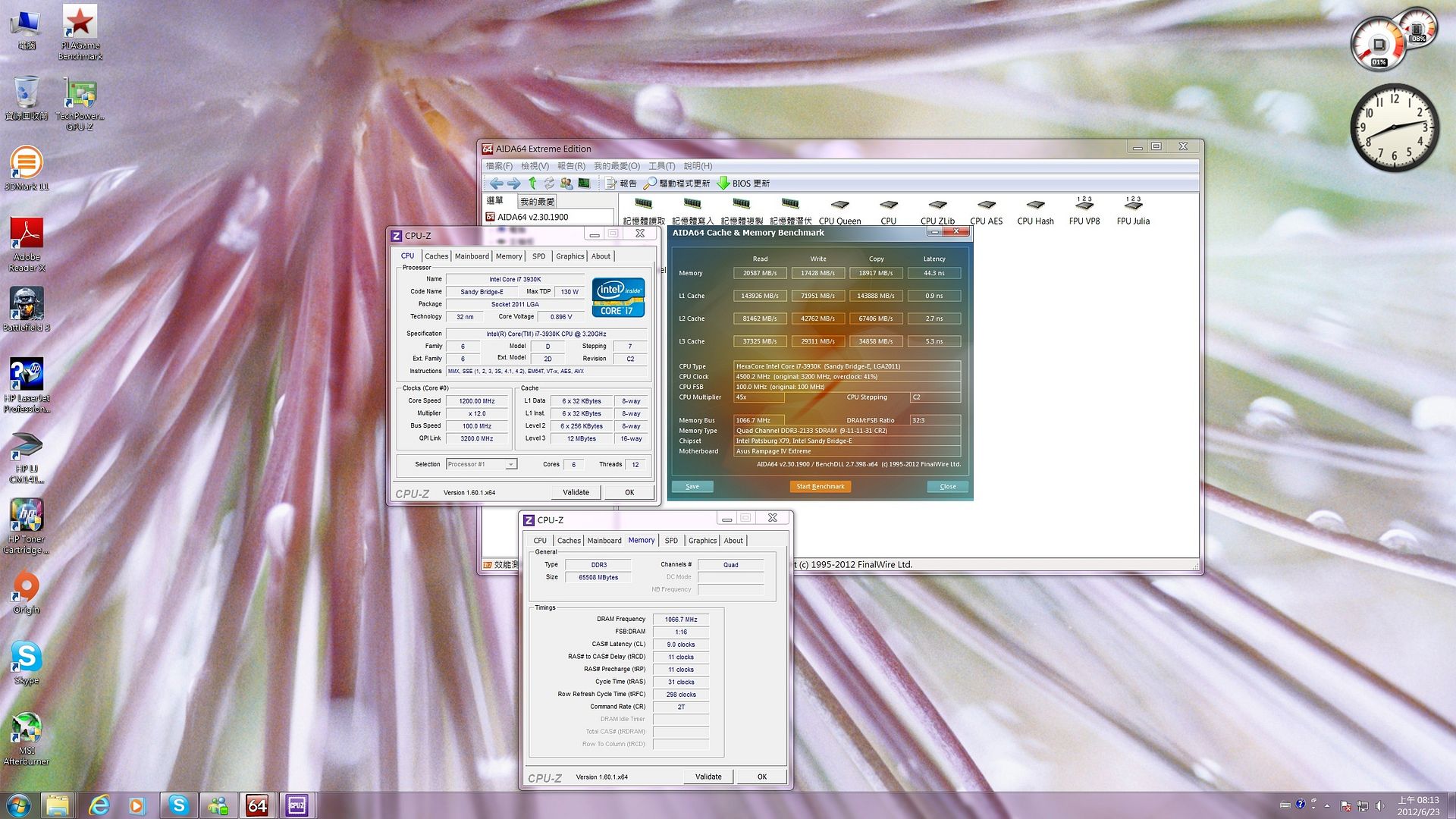Open 說明(H) menu in AIDA64

698,166
